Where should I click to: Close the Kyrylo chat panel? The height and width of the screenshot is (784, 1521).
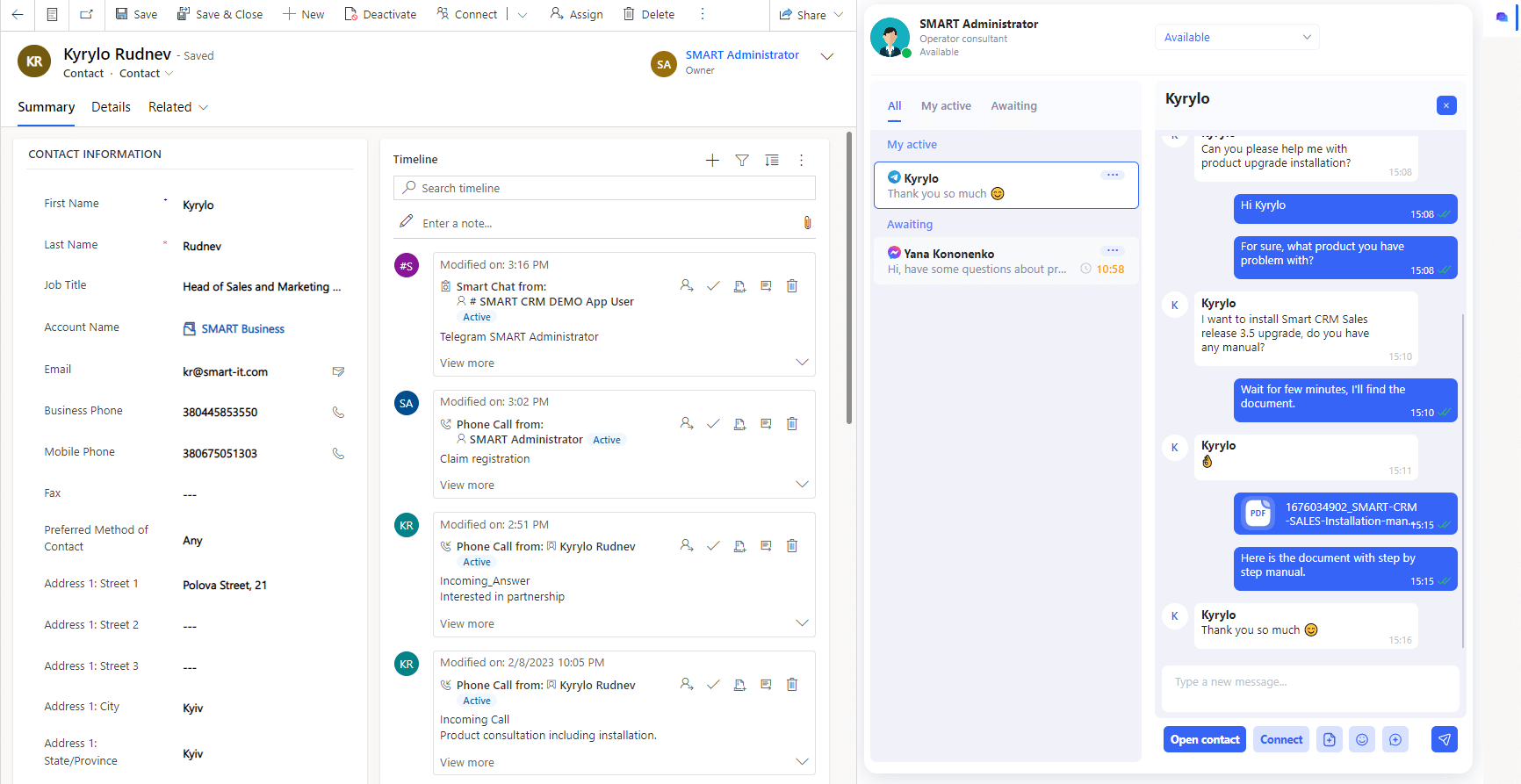1445,105
